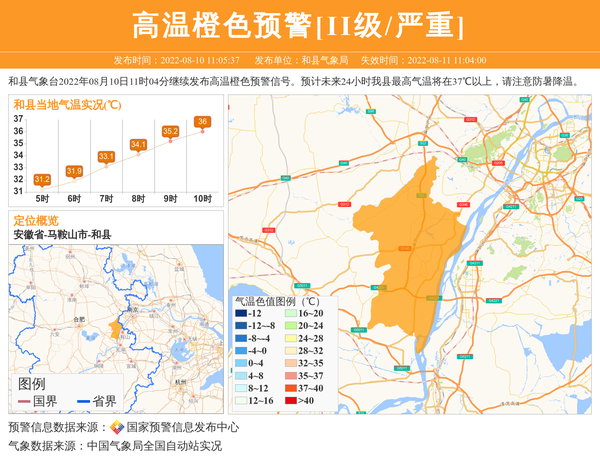Click the 国界 legend line entry

pos(39,401)
